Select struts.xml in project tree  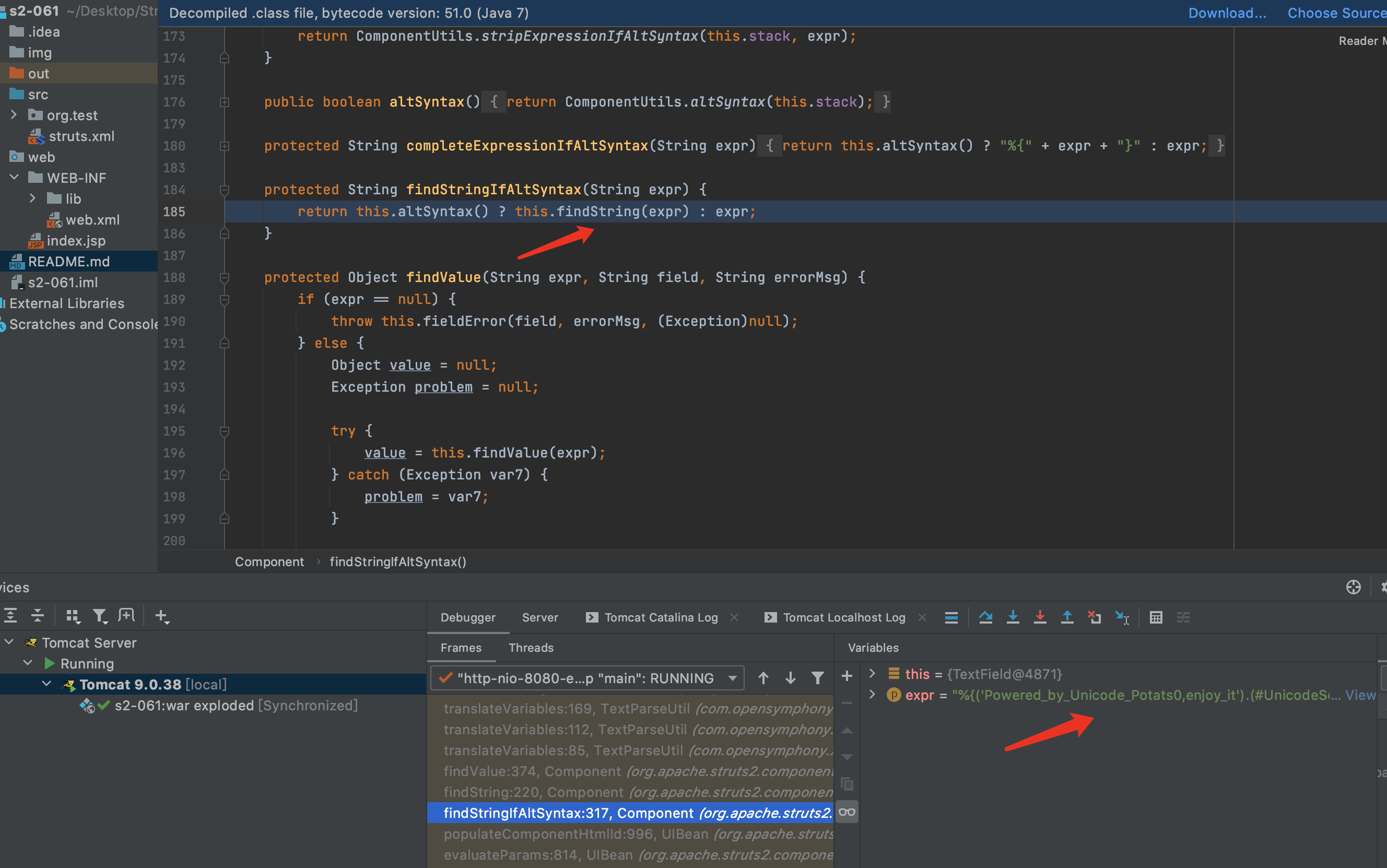[x=81, y=136]
